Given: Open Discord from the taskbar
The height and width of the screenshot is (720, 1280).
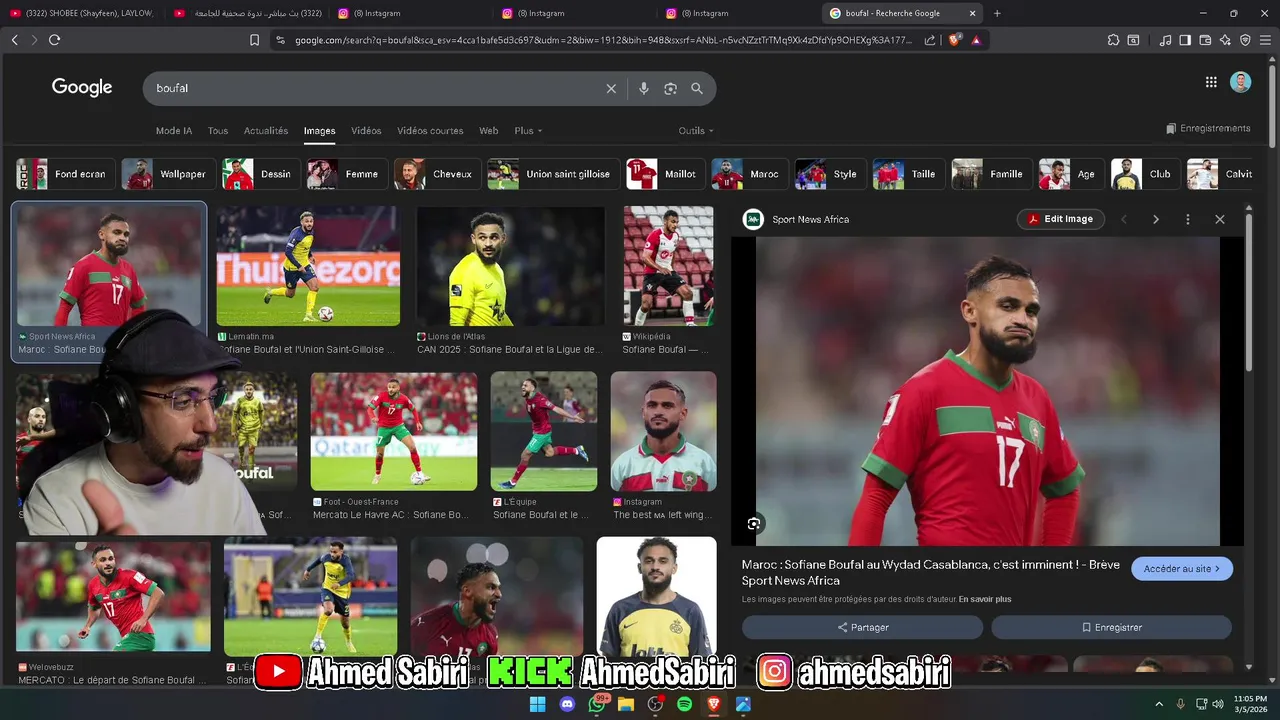Looking at the screenshot, I should [x=568, y=704].
